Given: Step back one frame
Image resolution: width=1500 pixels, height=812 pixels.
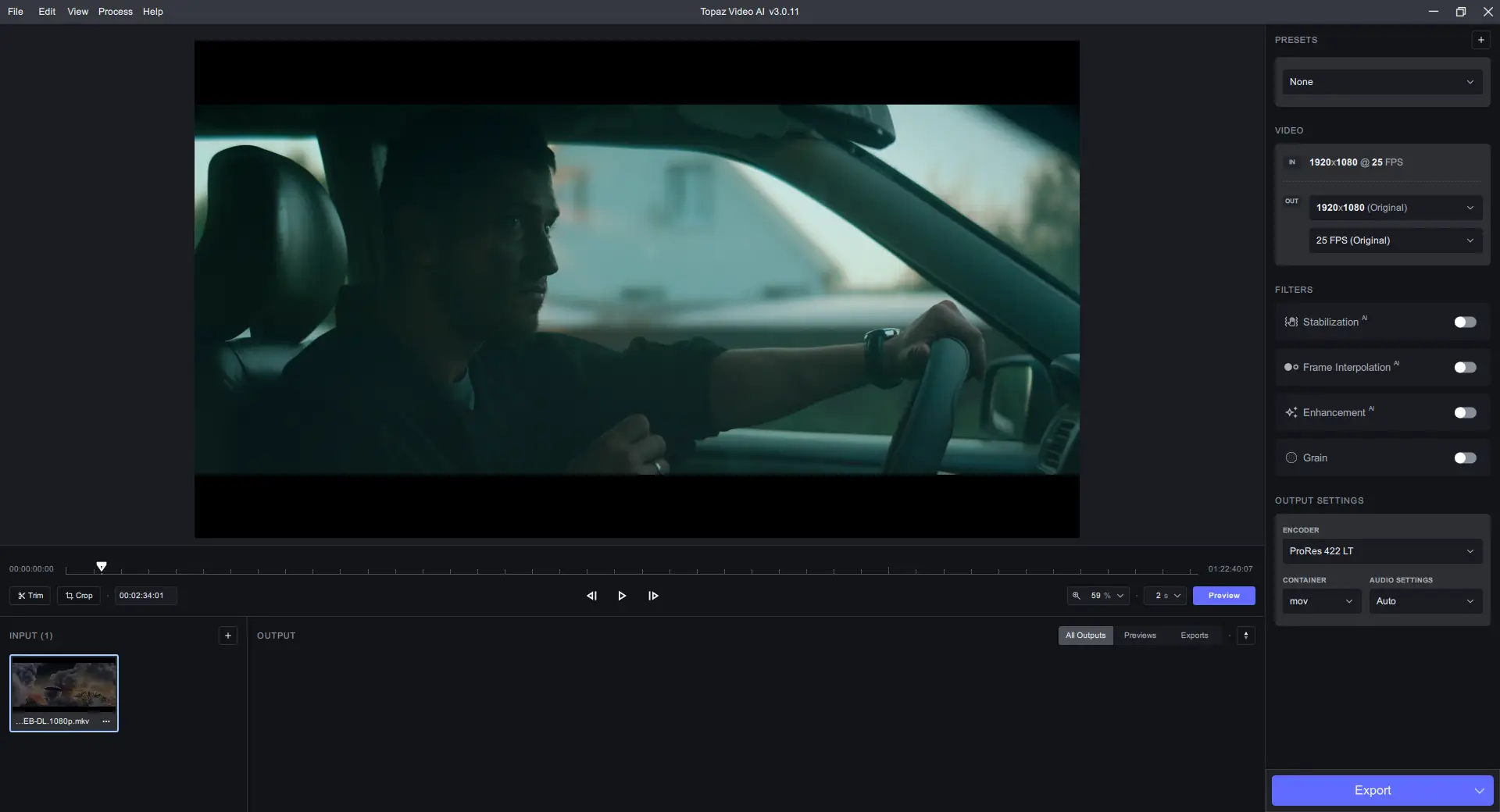Looking at the screenshot, I should (591, 596).
